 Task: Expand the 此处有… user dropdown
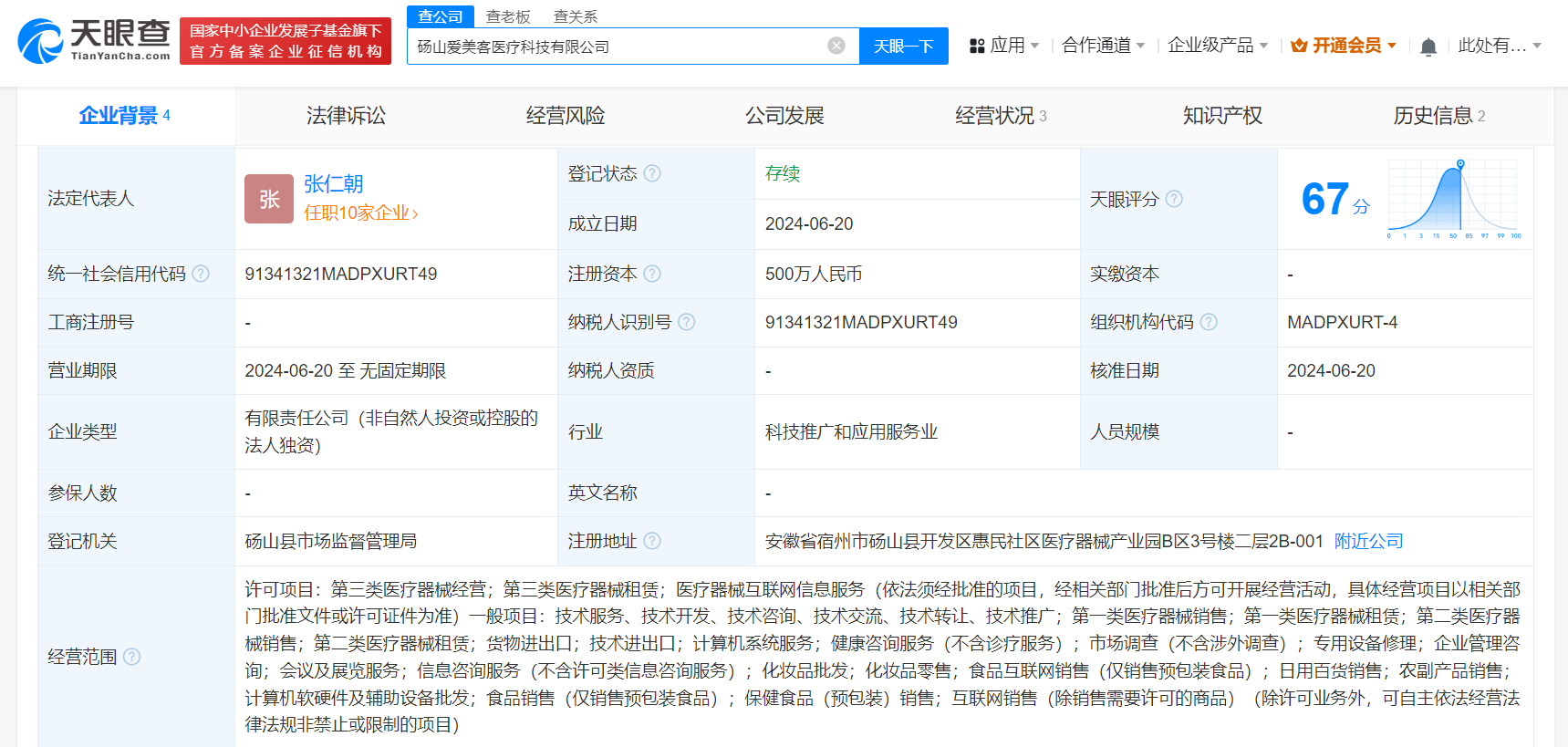1500,46
